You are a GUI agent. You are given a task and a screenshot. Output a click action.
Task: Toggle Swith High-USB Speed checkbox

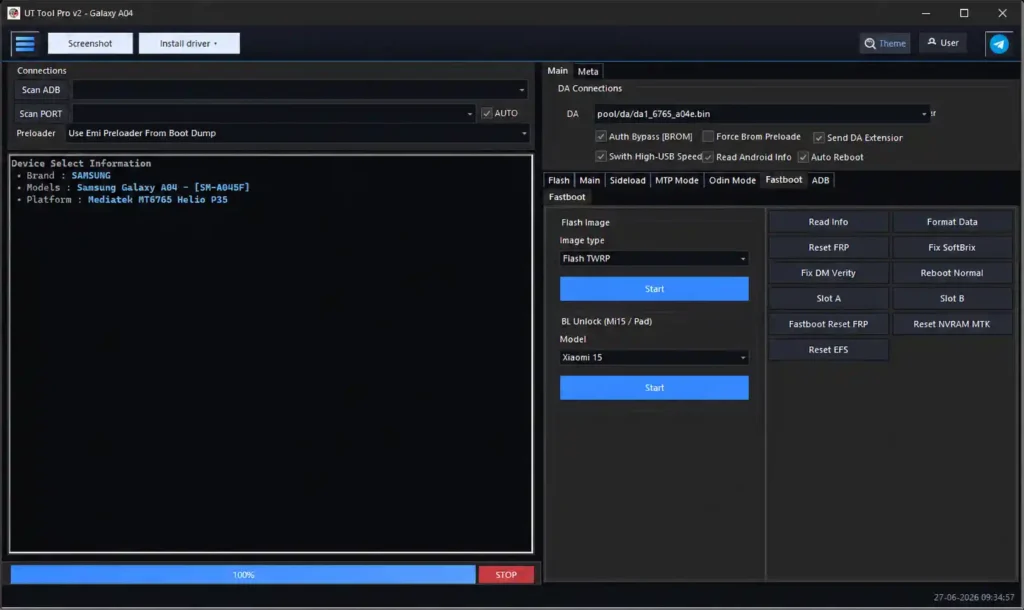click(601, 157)
